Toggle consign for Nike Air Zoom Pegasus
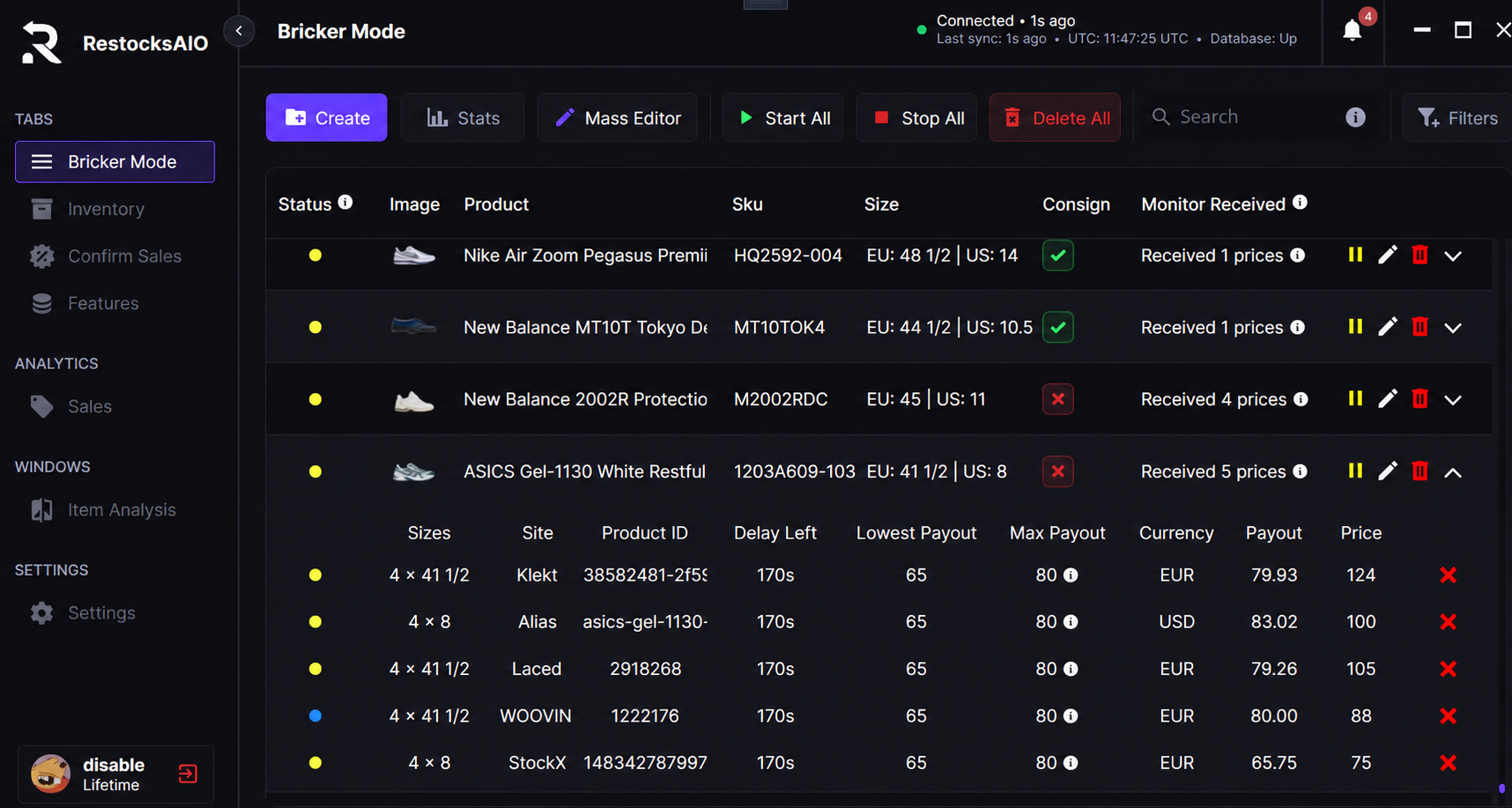The image size is (1512, 808). tap(1057, 256)
